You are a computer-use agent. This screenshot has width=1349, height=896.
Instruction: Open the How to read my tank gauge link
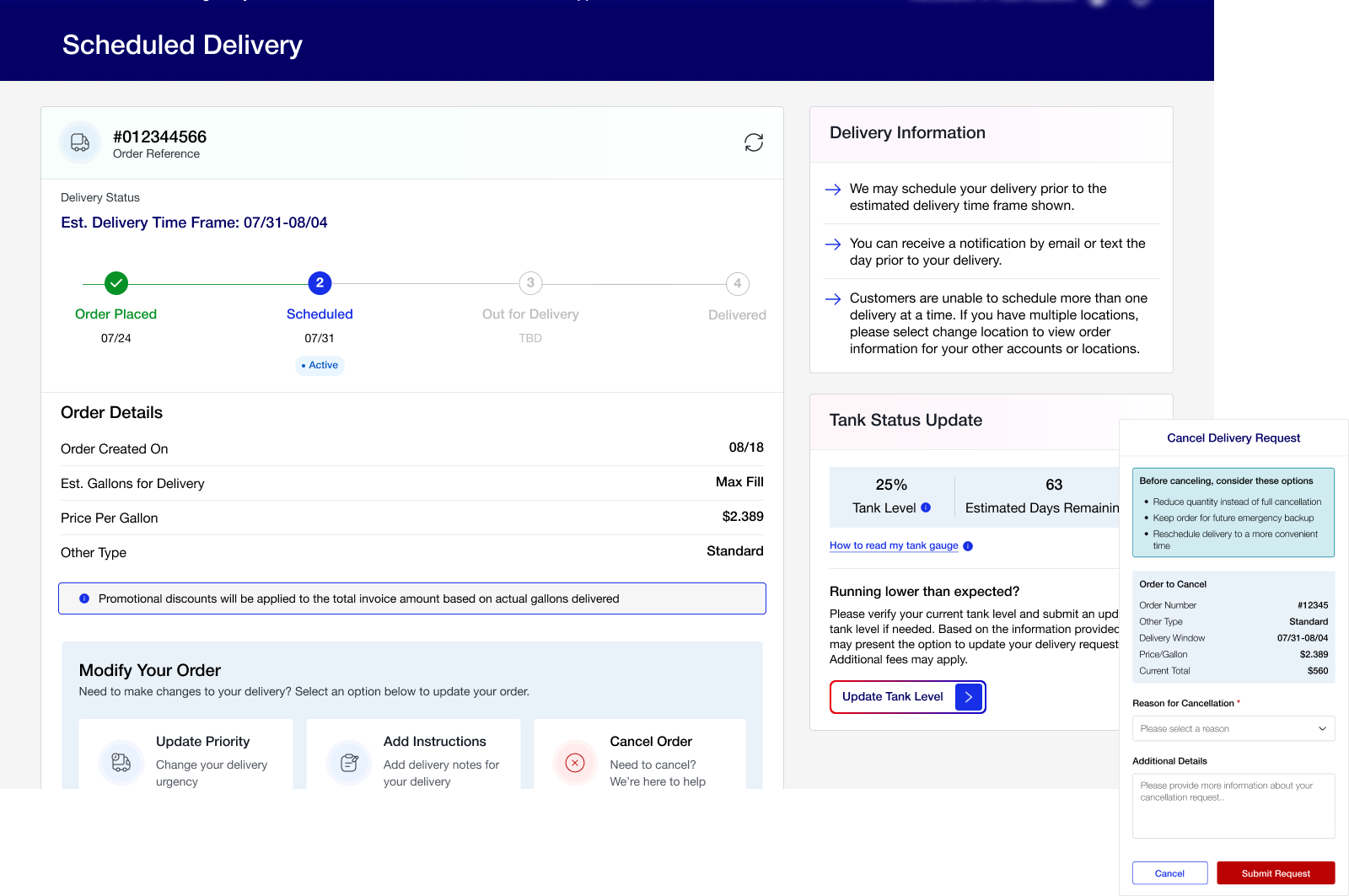894,545
